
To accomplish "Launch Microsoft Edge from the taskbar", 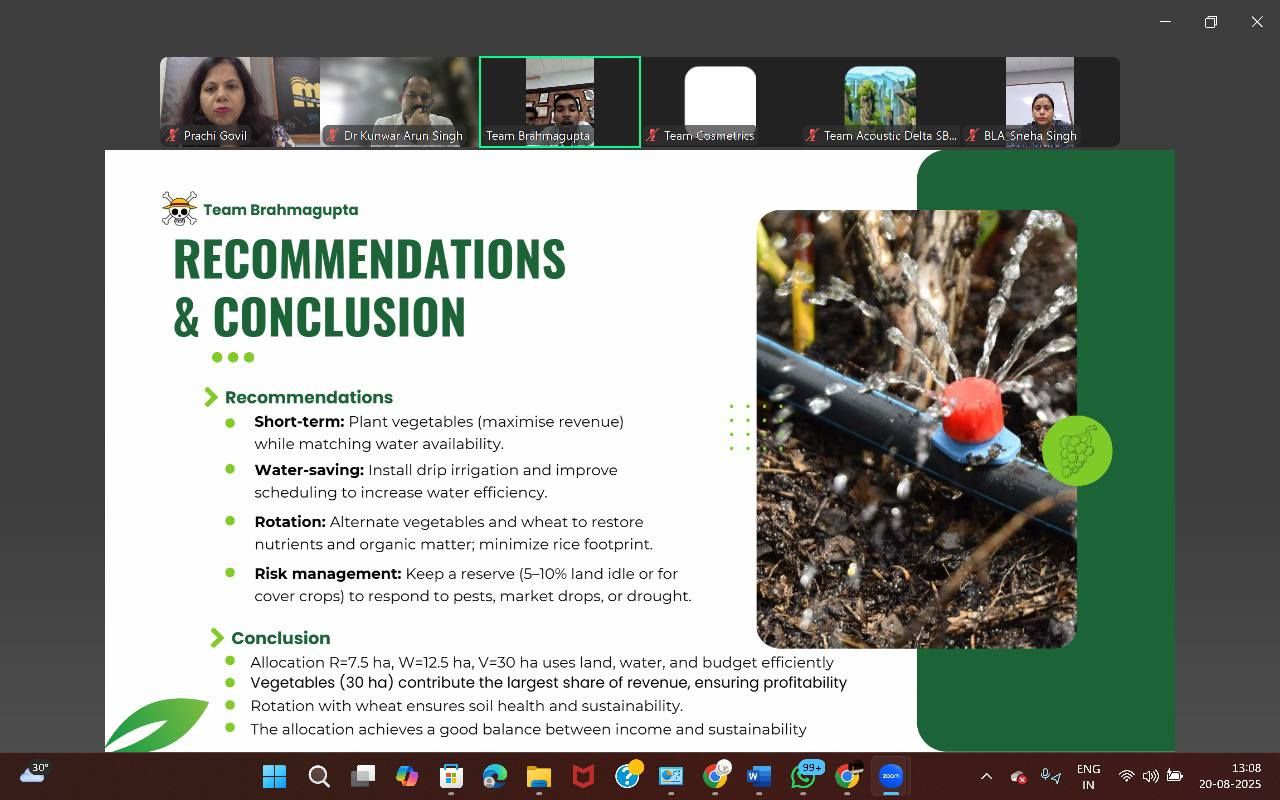I will (495, 776).
